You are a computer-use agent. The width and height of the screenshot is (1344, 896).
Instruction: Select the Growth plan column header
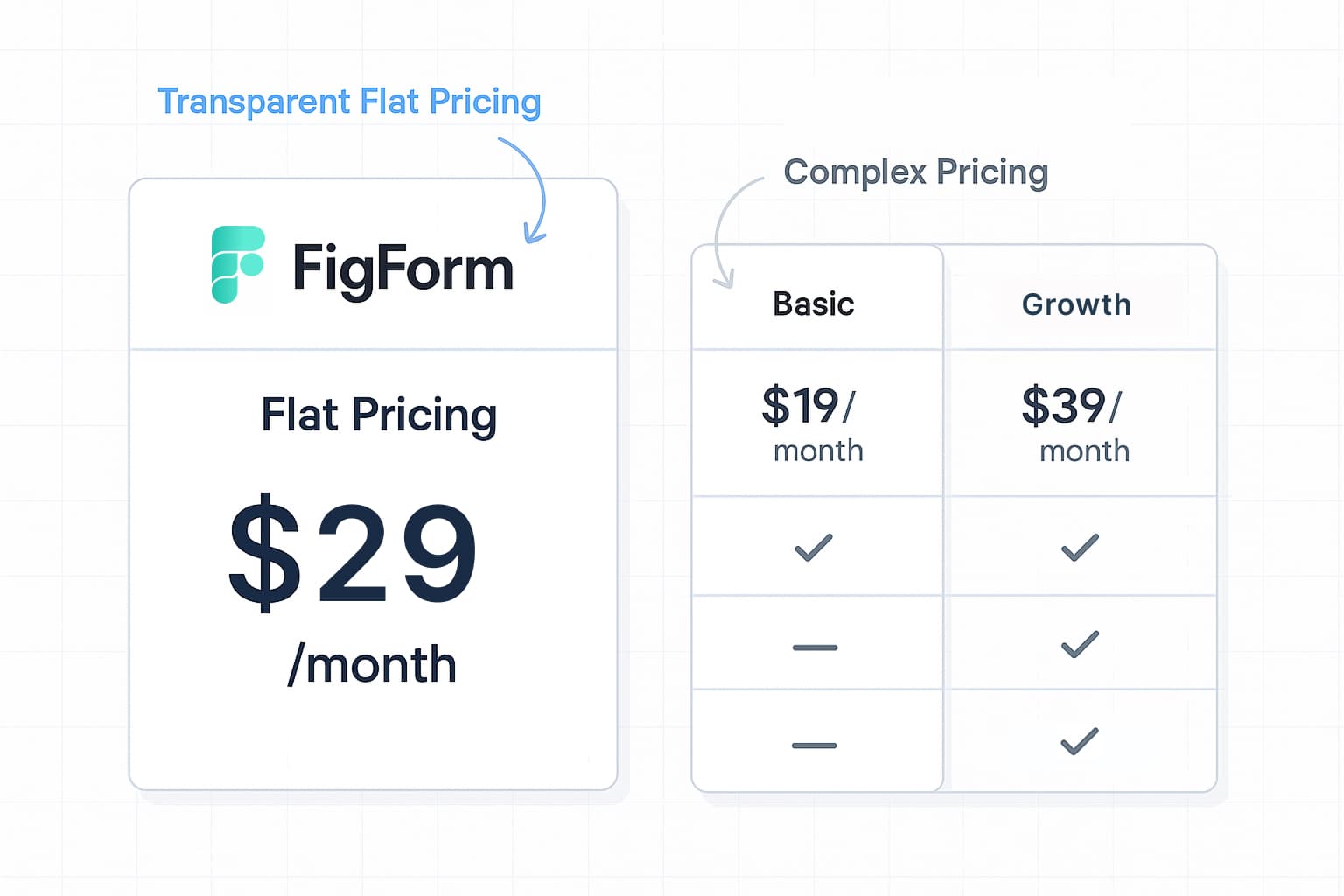(1076, 304)
